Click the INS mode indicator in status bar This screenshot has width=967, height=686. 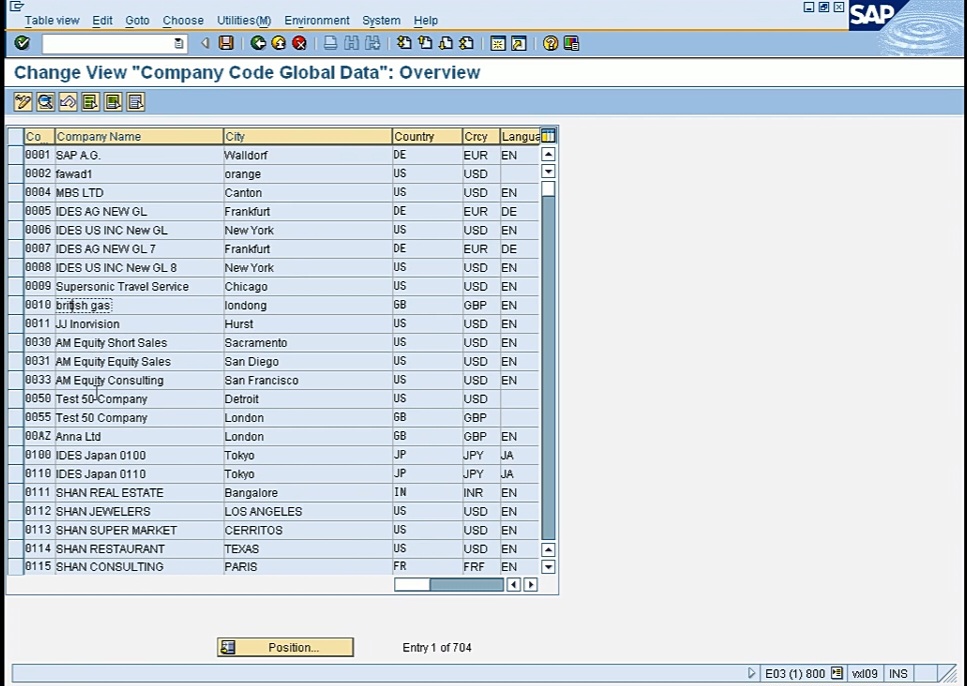[x=898, y=674]
